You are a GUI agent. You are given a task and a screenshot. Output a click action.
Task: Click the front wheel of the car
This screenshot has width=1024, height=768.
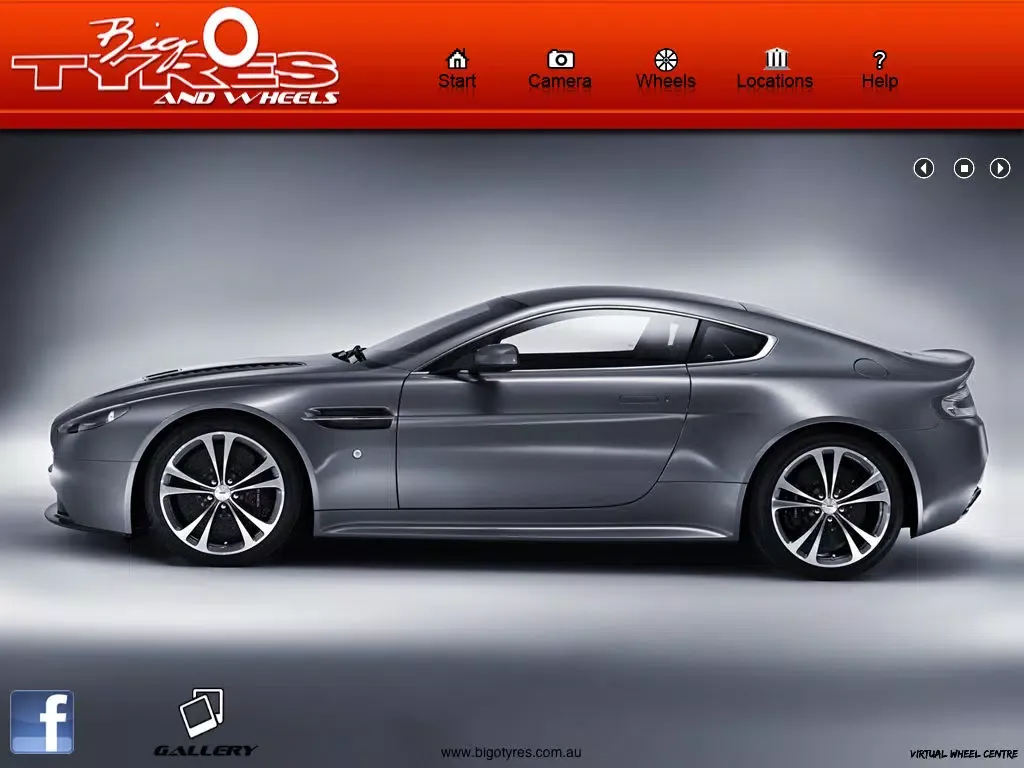(221, 493)
